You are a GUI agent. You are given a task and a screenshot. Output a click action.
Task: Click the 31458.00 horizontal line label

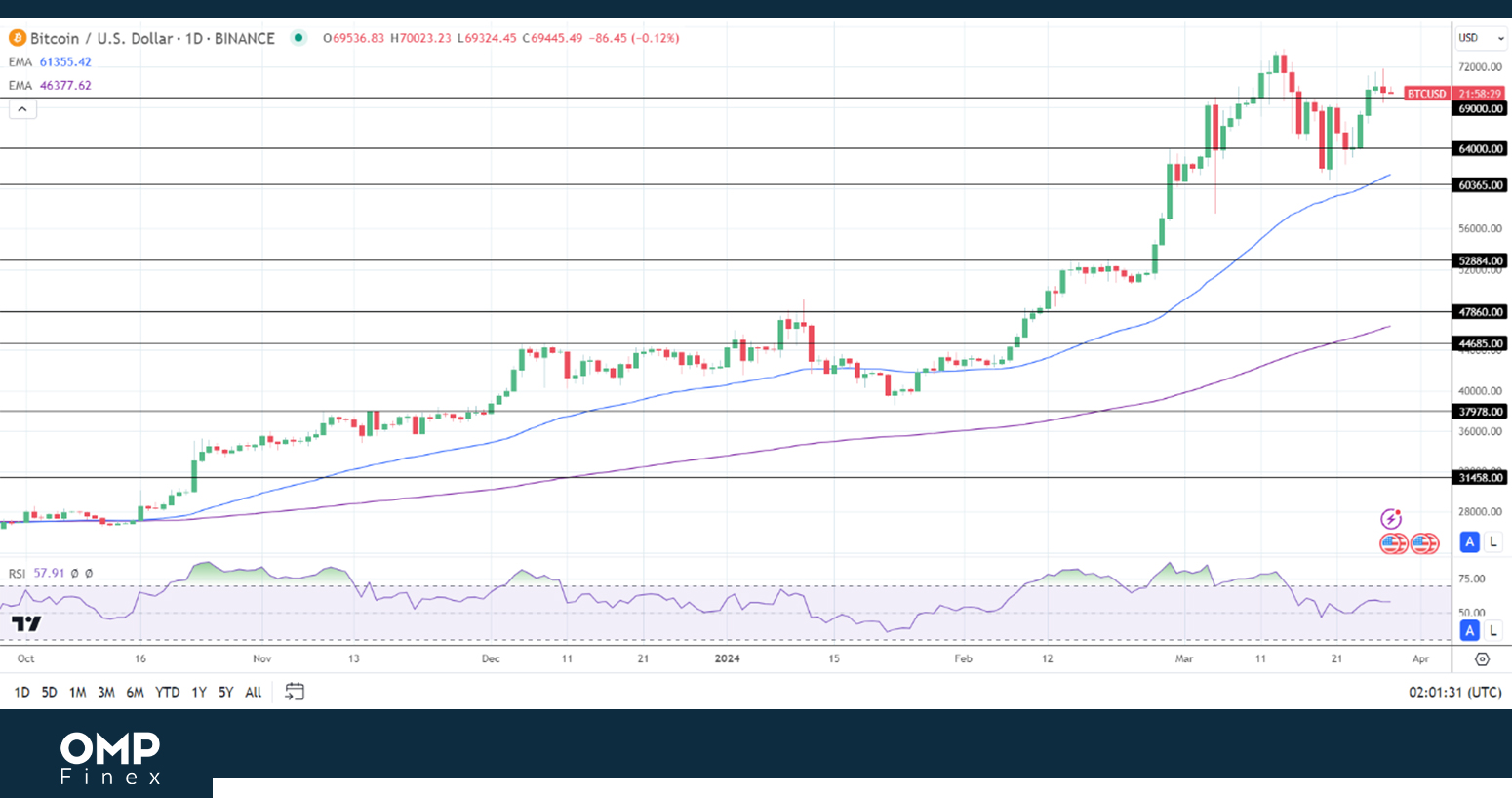tap(1480, 477)
